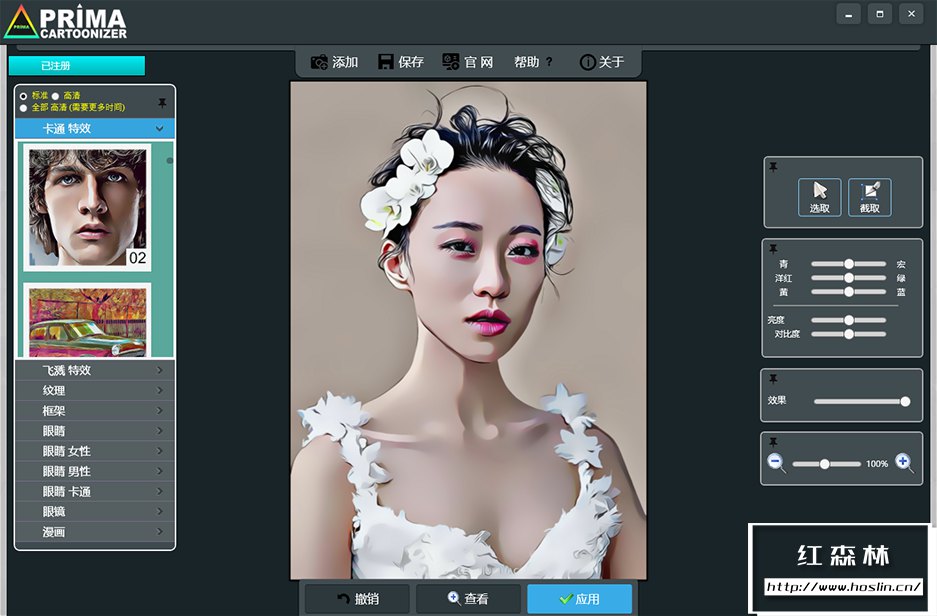Image resolution: width=937 pixels, height=616 pixels.
Task: Expand the 纹理 category
Action: click(95, 391)
